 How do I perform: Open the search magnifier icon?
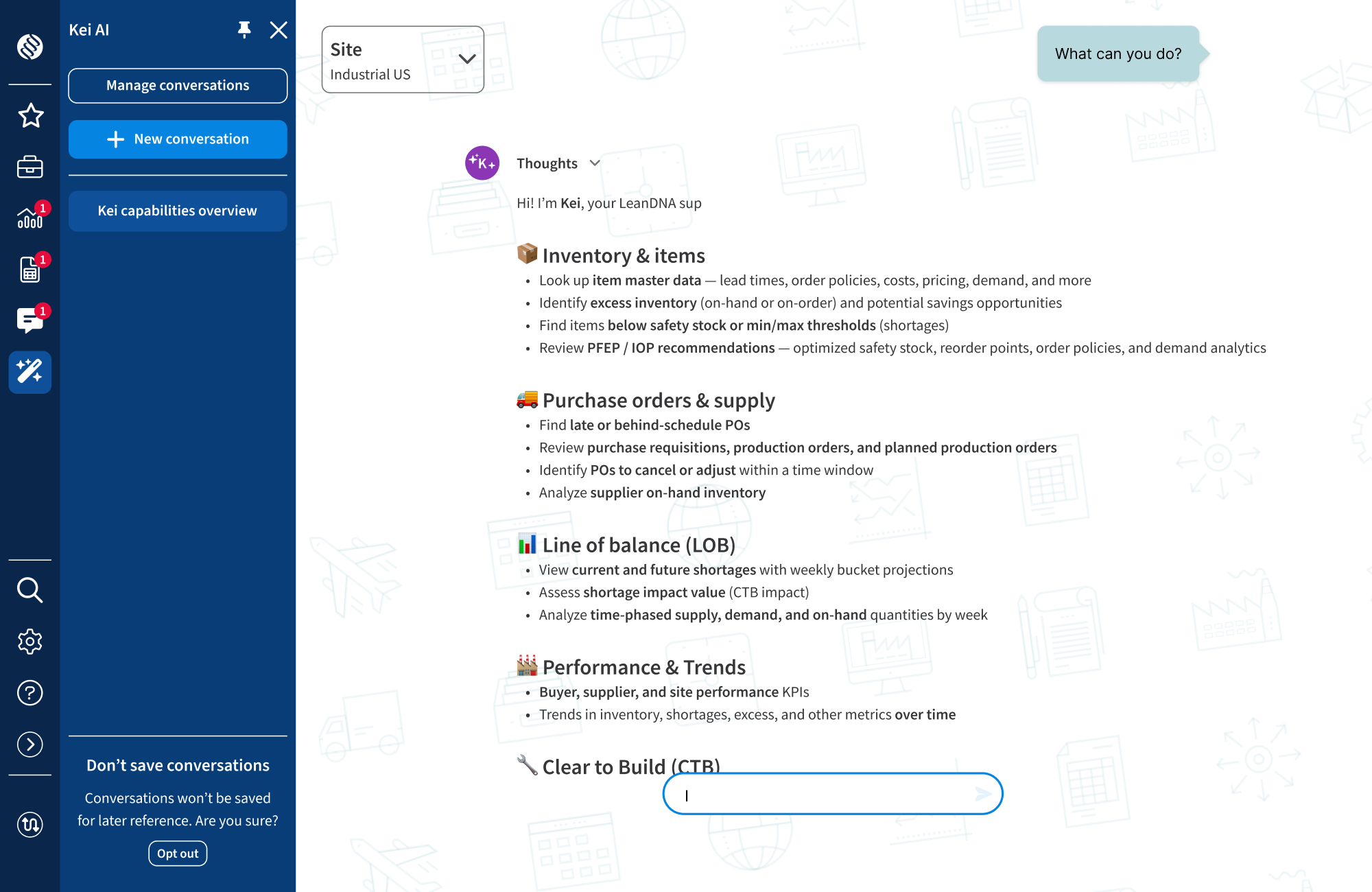(30, 590)
